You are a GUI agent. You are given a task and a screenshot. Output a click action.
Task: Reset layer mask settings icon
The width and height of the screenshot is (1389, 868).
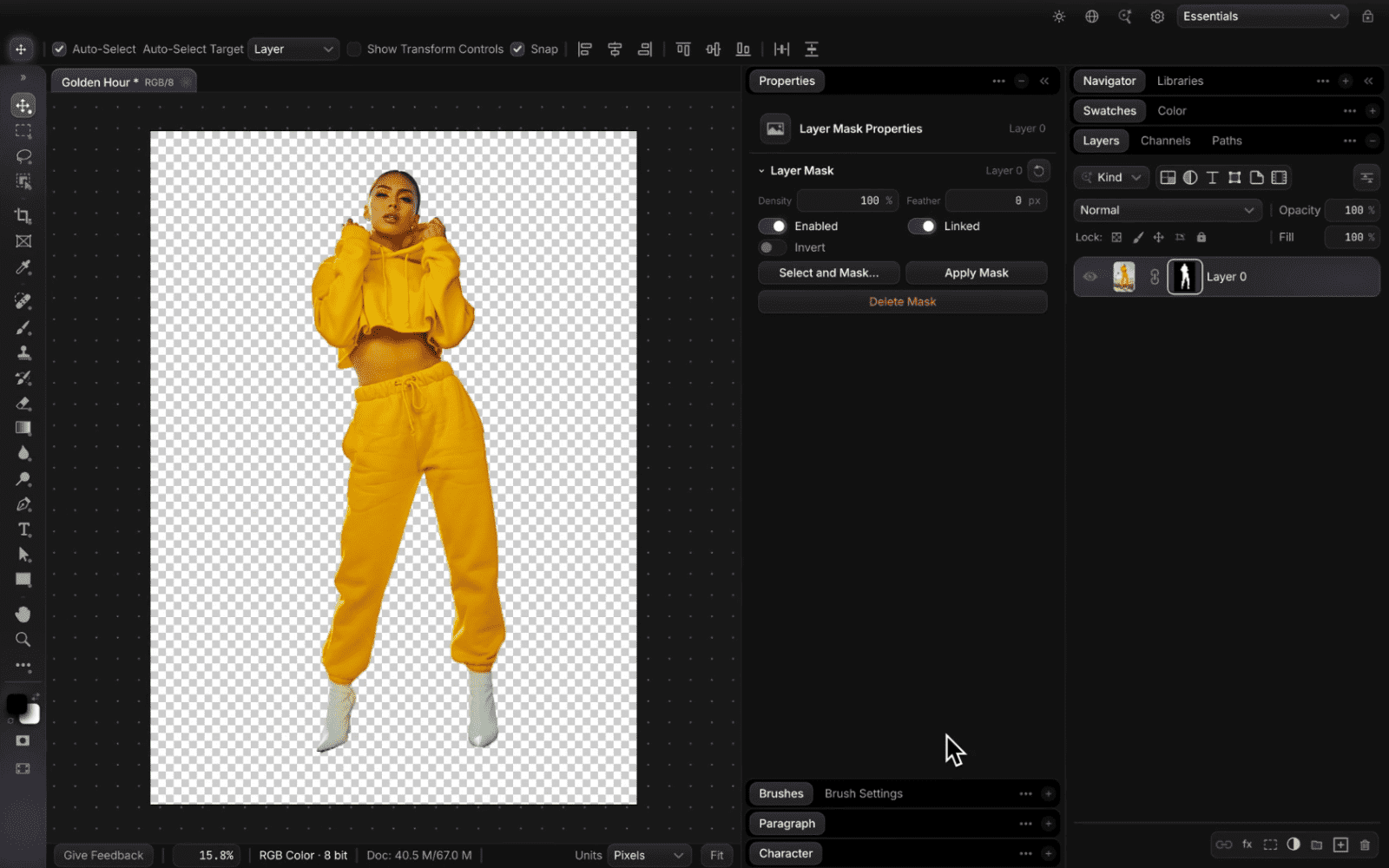point(1038,171)
